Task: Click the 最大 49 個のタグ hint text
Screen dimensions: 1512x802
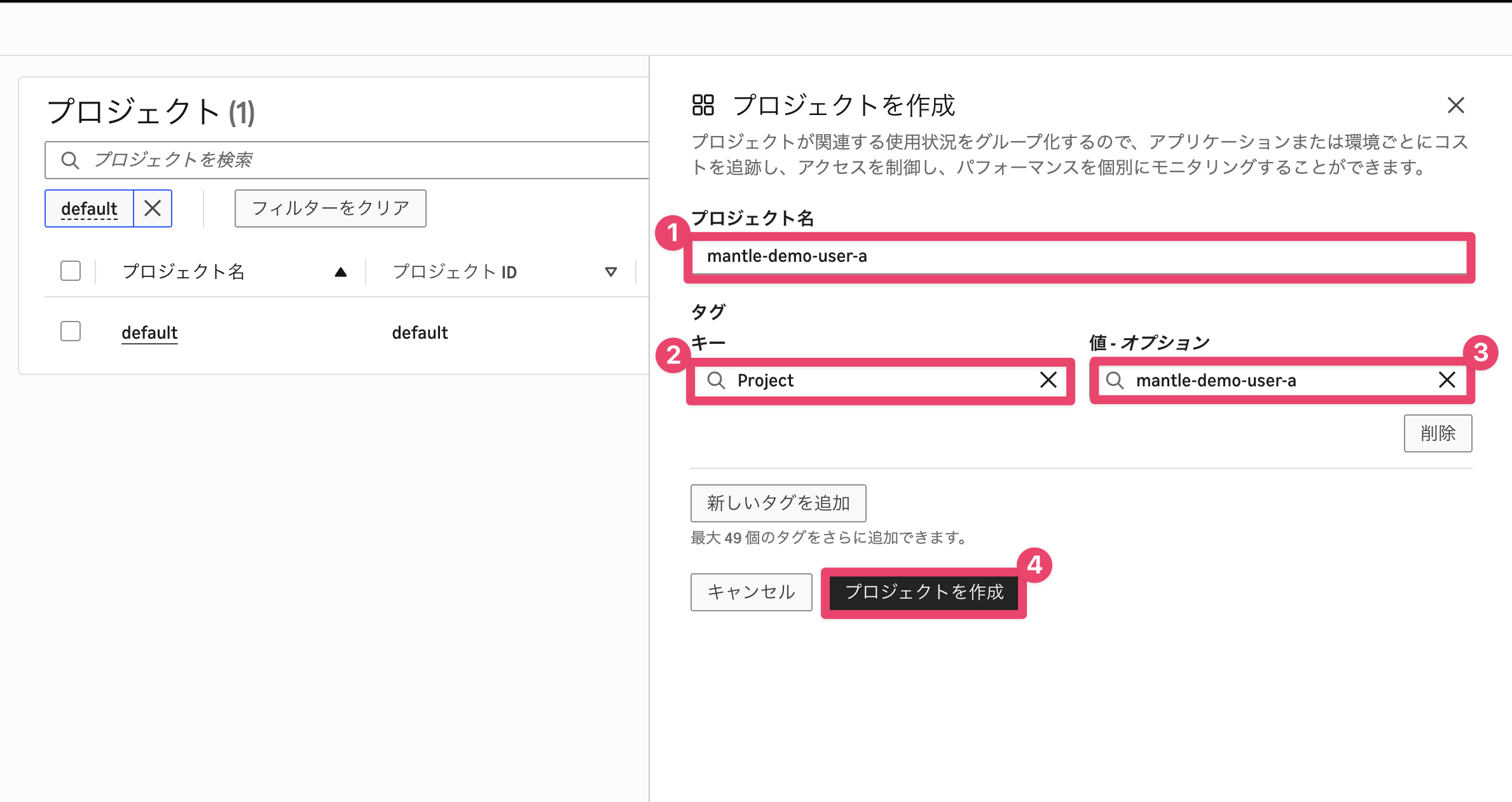Action: click(x=828, y=538)
